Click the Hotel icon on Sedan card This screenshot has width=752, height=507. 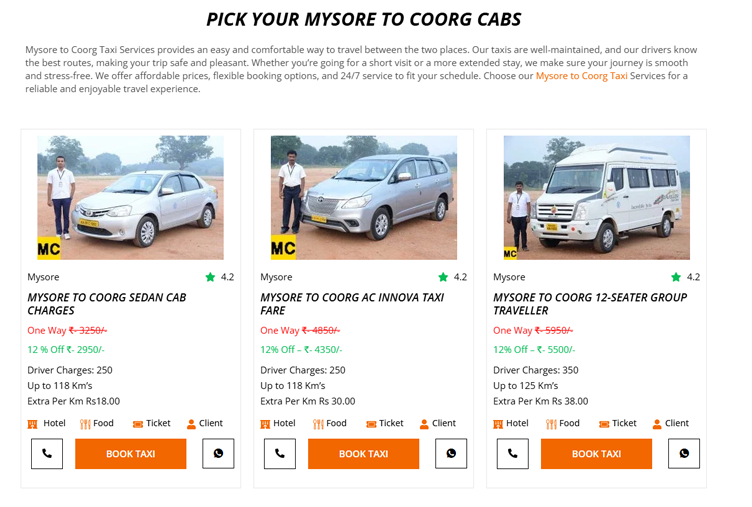tap(32, 424)
